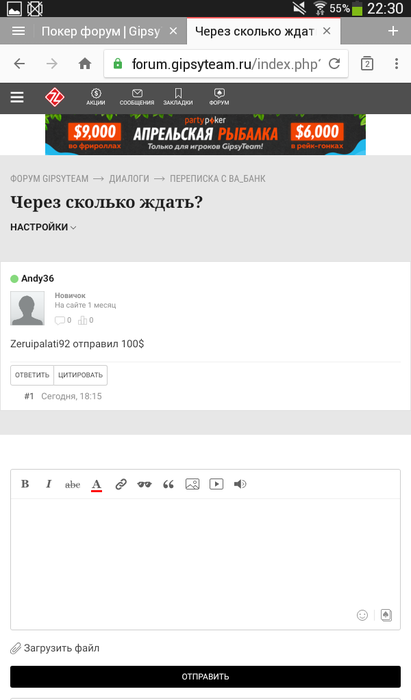Close the Через сколько ждат tab
Image resolution: width=411 pixels, height=700 pixels.
327,31
